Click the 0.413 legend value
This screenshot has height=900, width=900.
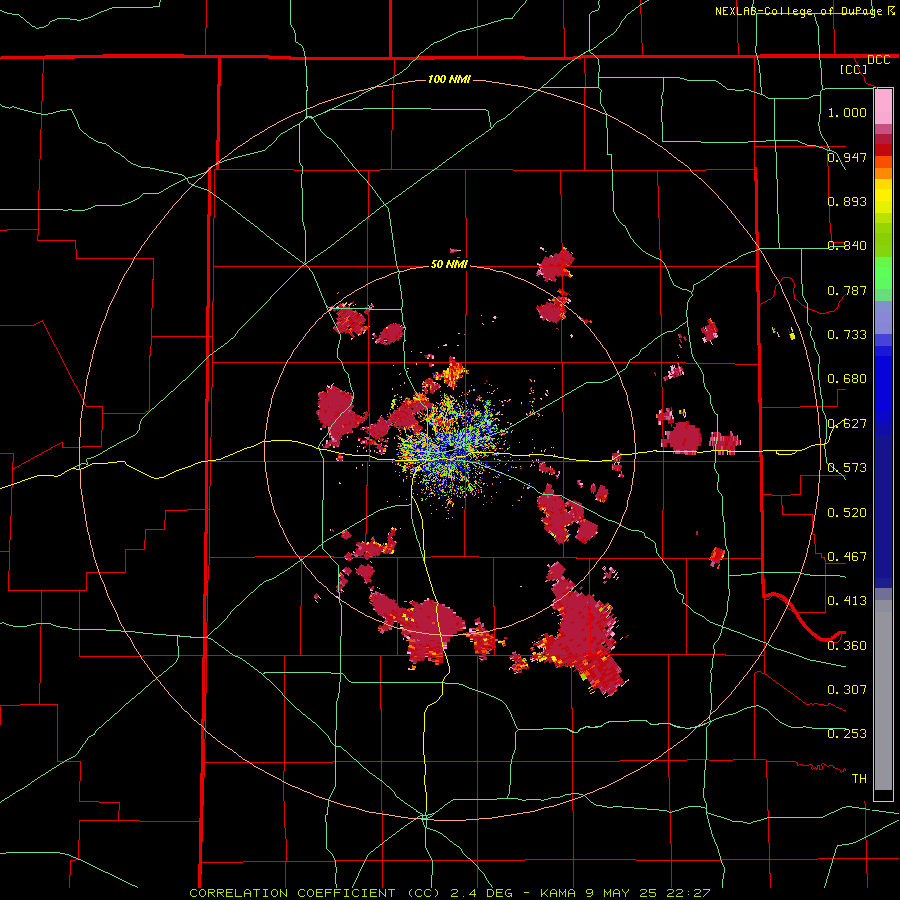(x=847, y=600)
